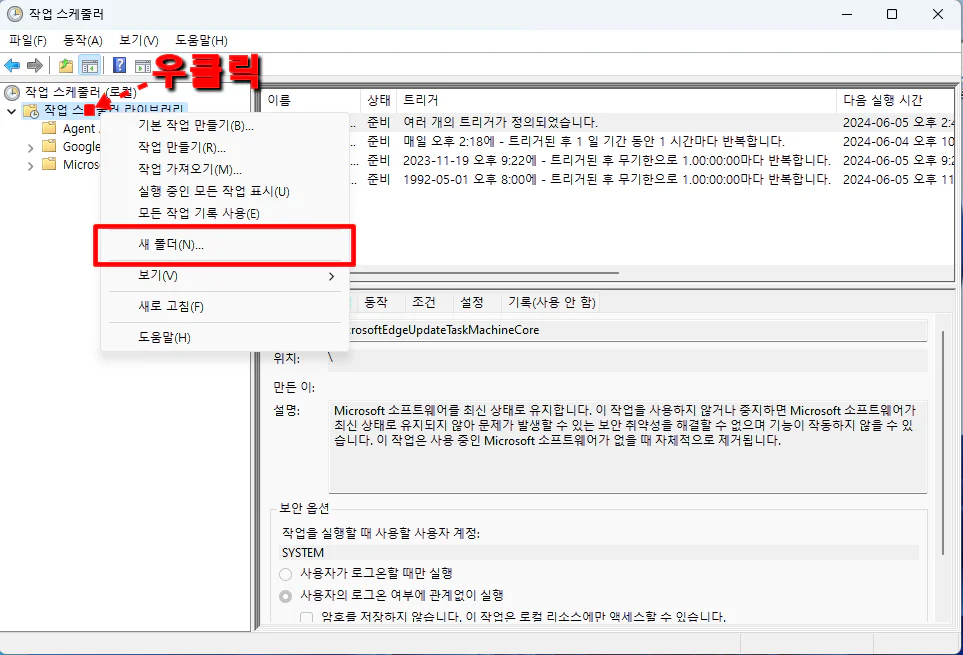Screen dimensions: 963x655
Task: Click the Agent folder icon in the tree
Action: pyautogui.click(x=49, y=129)
